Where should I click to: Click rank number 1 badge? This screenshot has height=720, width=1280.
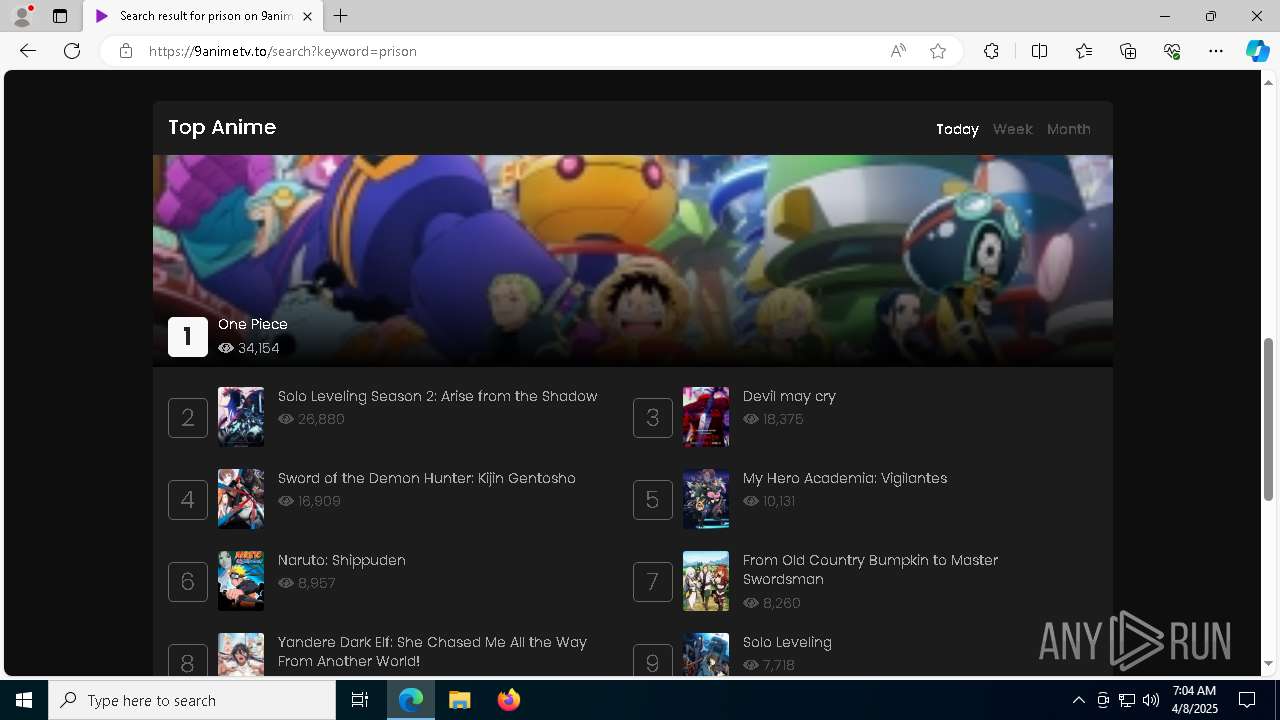click(188, 337)
